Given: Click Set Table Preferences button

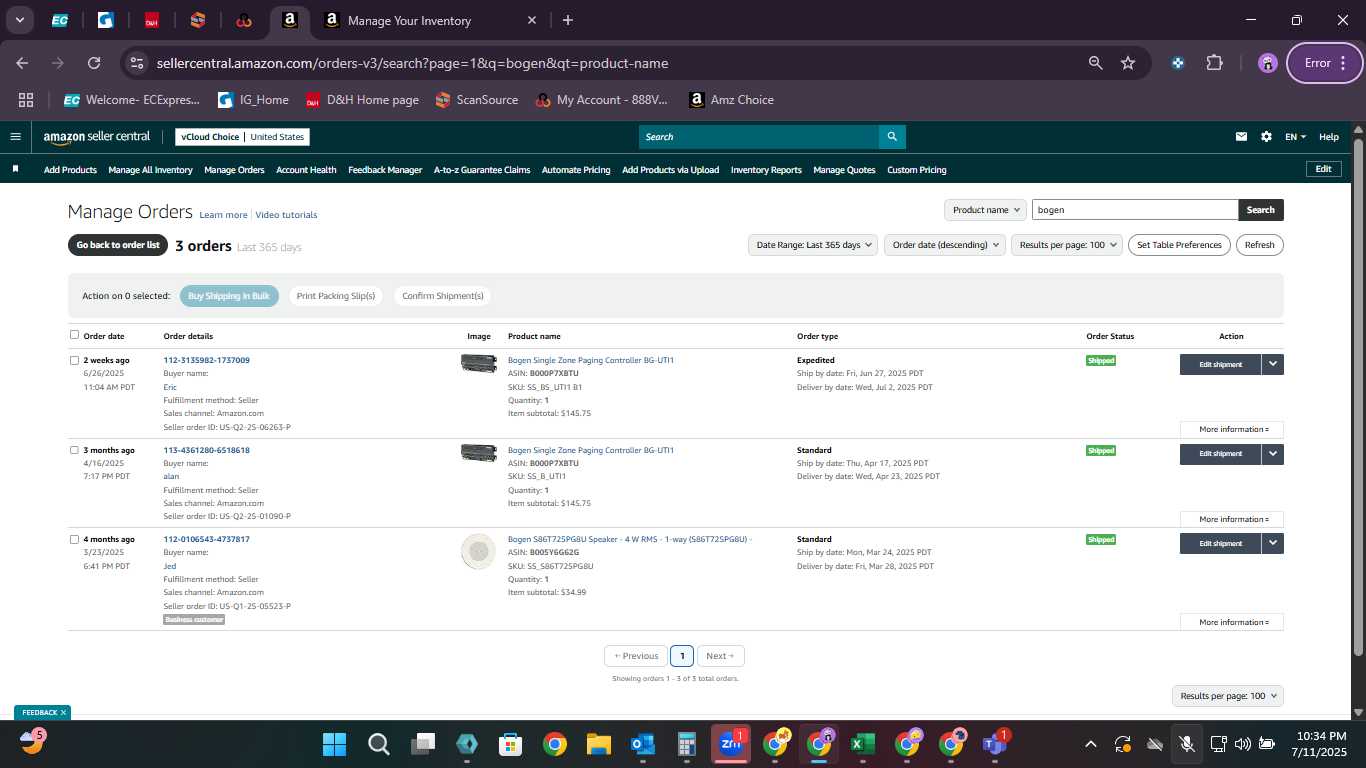Looking at the screenshot, I should (1179, 245).
